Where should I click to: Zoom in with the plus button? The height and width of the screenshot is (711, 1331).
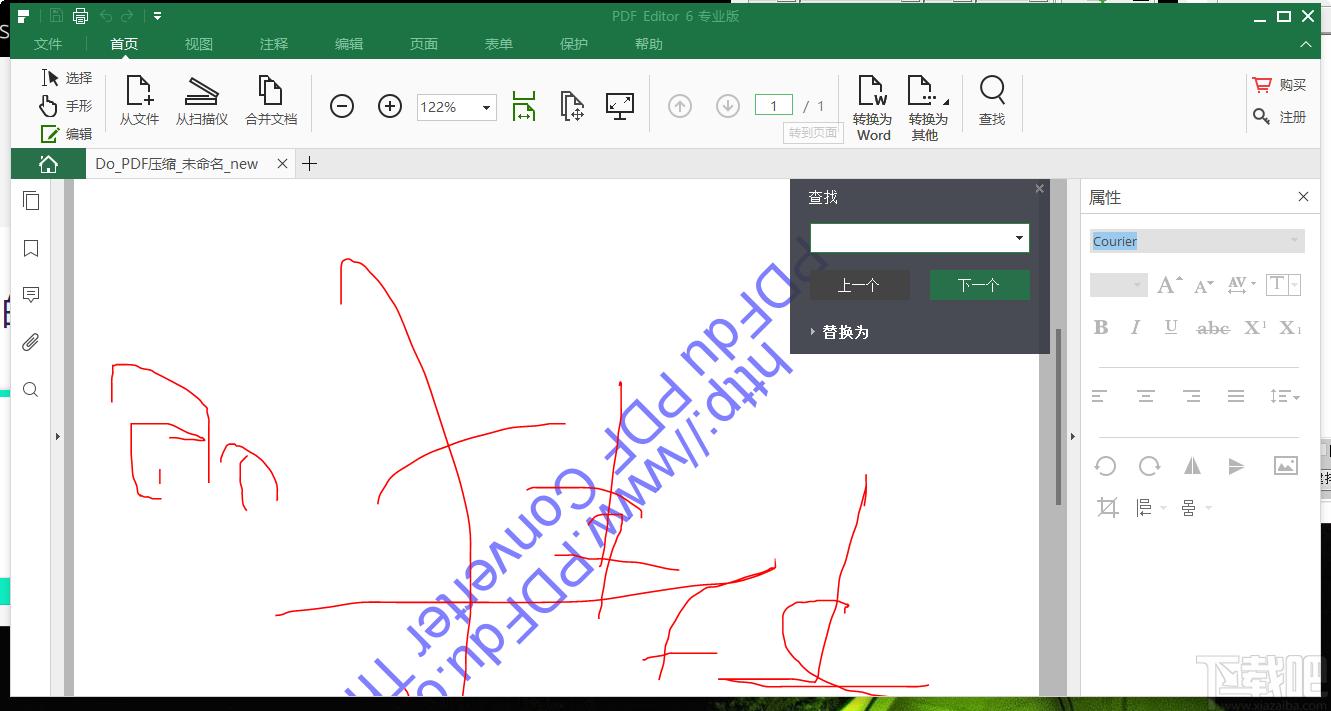(390, 106)
